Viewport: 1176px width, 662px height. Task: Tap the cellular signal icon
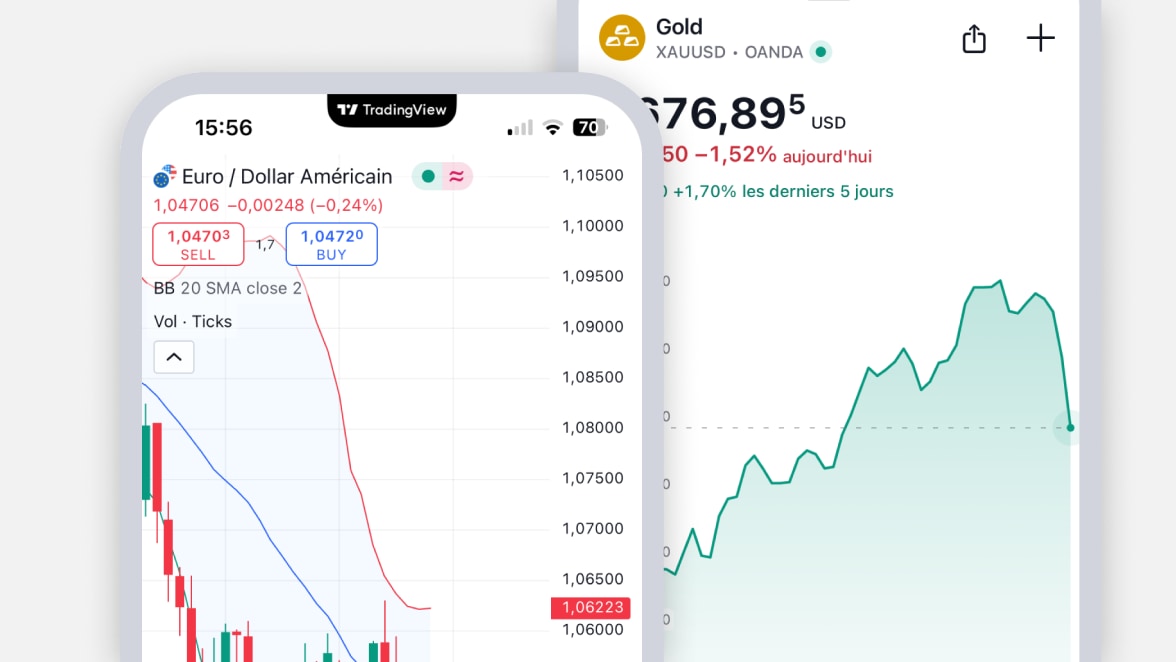518,127
